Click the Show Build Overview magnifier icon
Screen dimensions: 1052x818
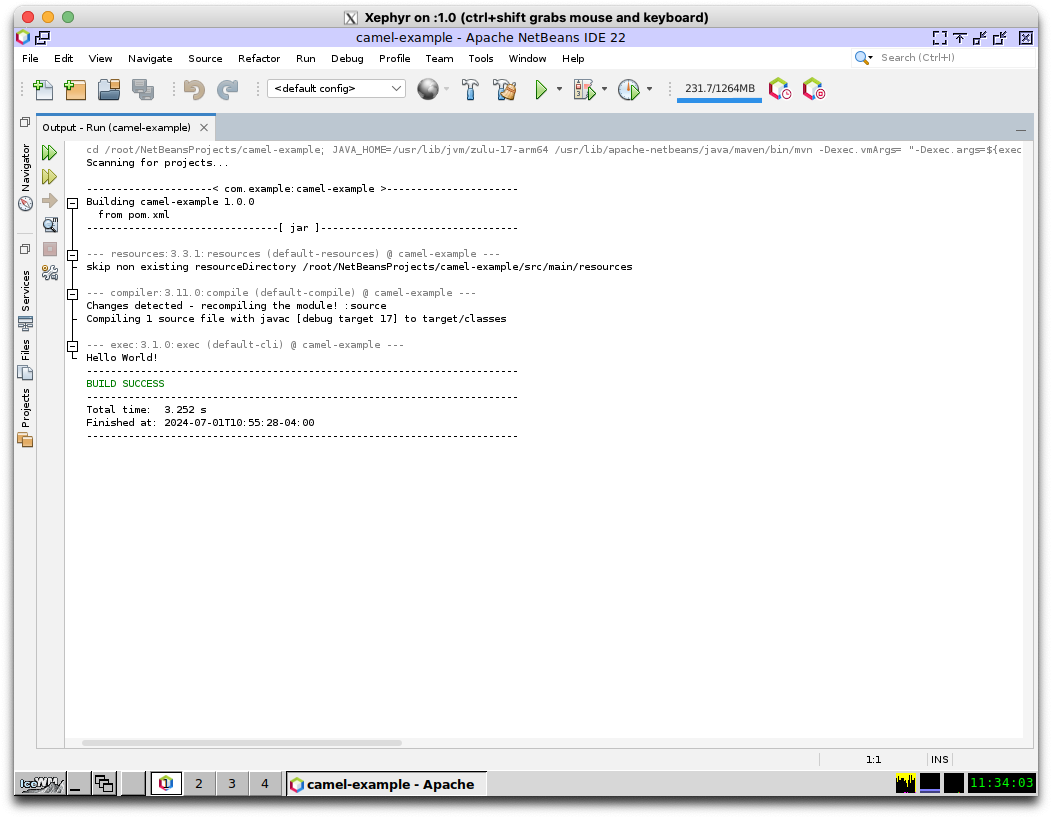50,225
